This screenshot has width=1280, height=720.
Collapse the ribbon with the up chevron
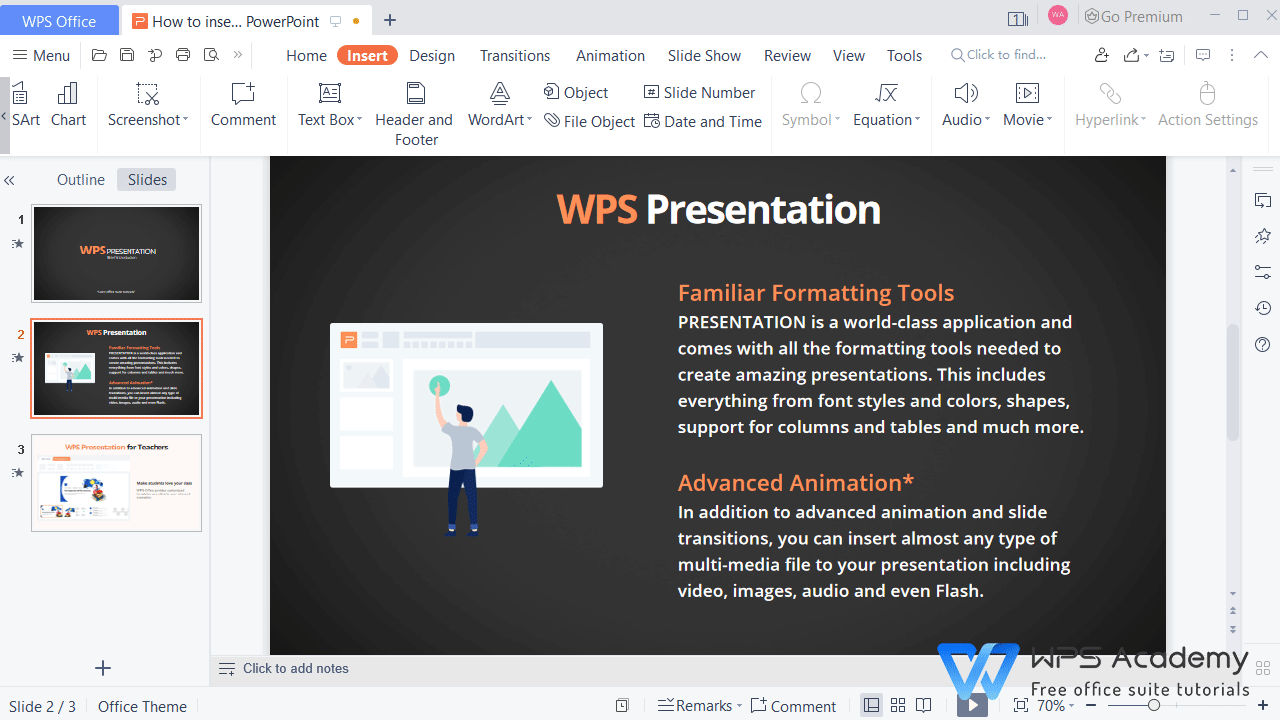tap(1262, 55)
